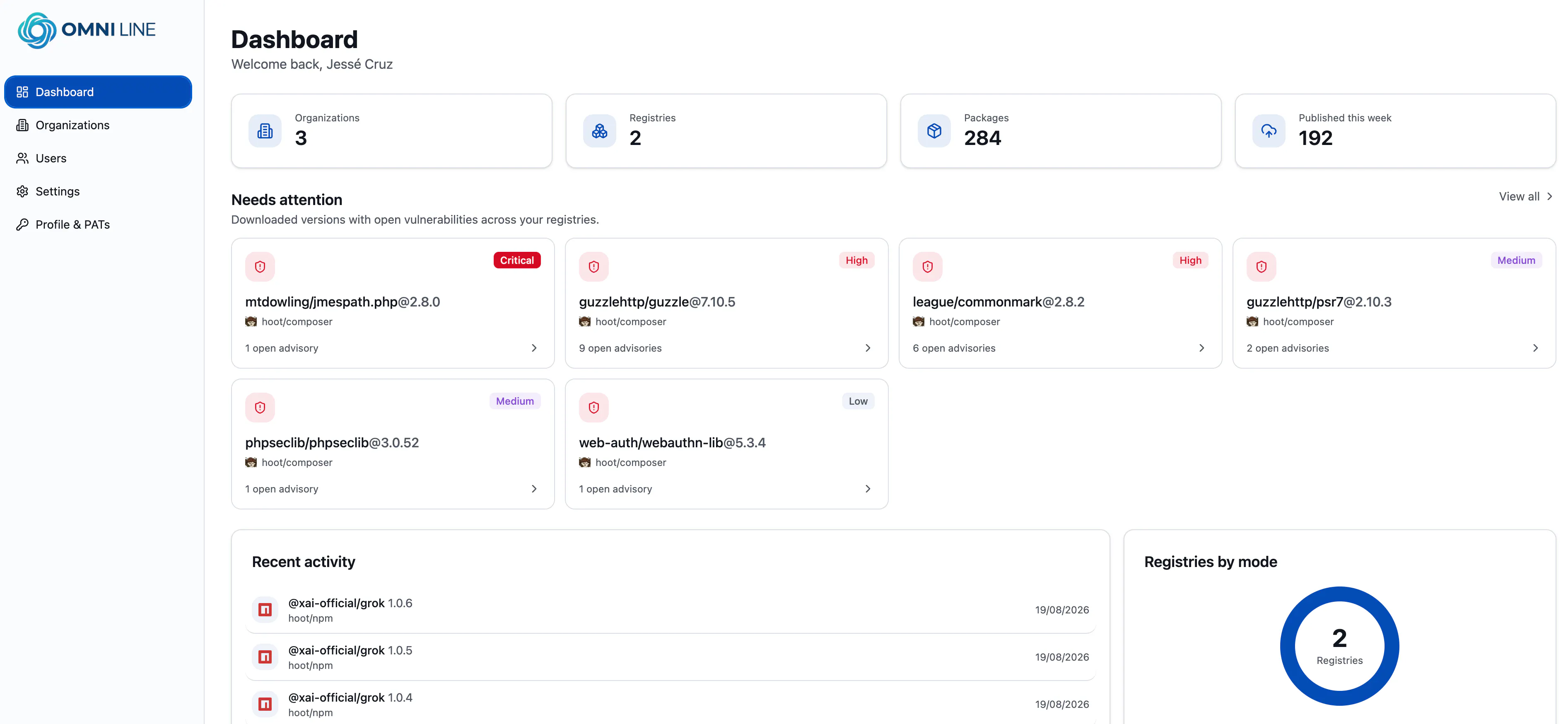Click shield alert icon on webauthn-lib card
This screenshot has width=1568, height=724.
click(593, 408)
